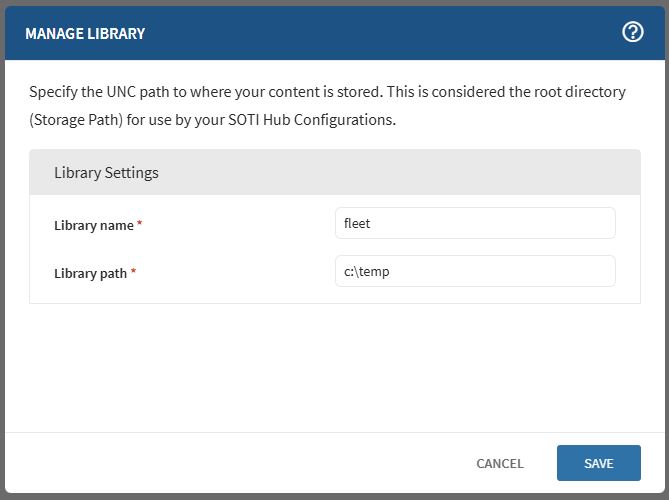This screenshot has height=500, width=669.
Task: Open help via the question mark icon
Action: pyautogui.click(x=632, y=32)
